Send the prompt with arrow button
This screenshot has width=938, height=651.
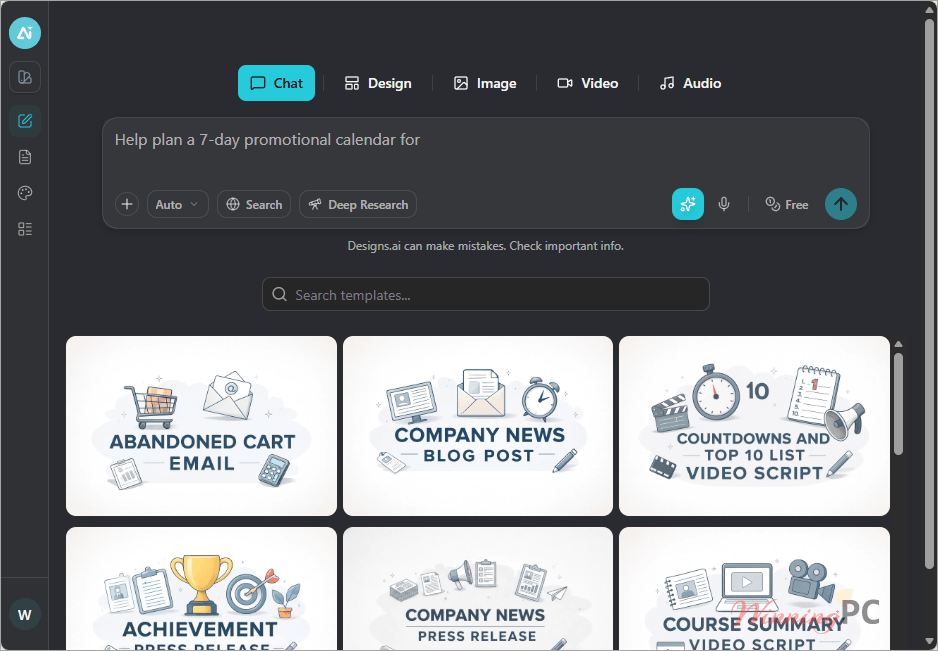tap(840, 204)
